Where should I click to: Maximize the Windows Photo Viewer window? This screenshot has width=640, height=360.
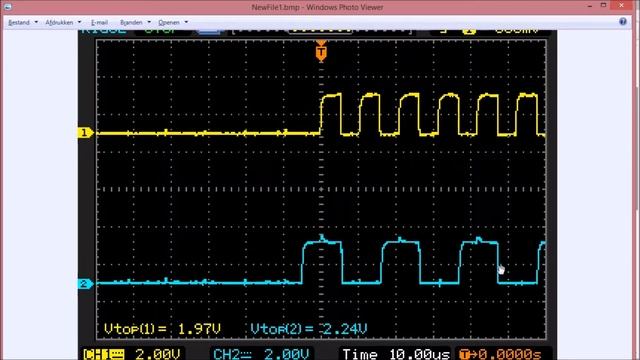(x=604, y=5)
